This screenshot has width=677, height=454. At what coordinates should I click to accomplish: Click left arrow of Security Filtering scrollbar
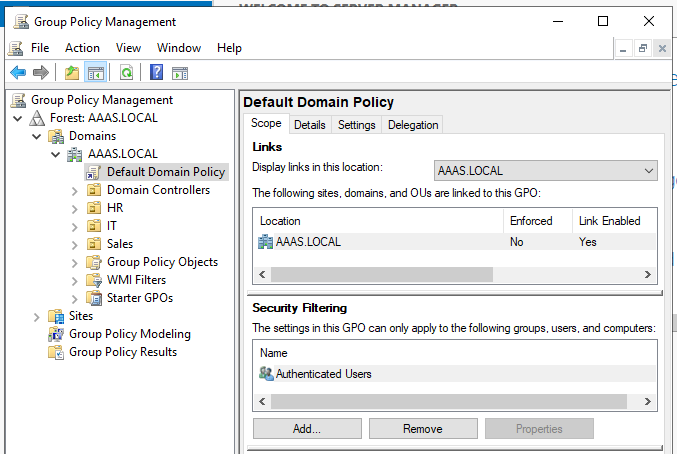tap(262, 401)
